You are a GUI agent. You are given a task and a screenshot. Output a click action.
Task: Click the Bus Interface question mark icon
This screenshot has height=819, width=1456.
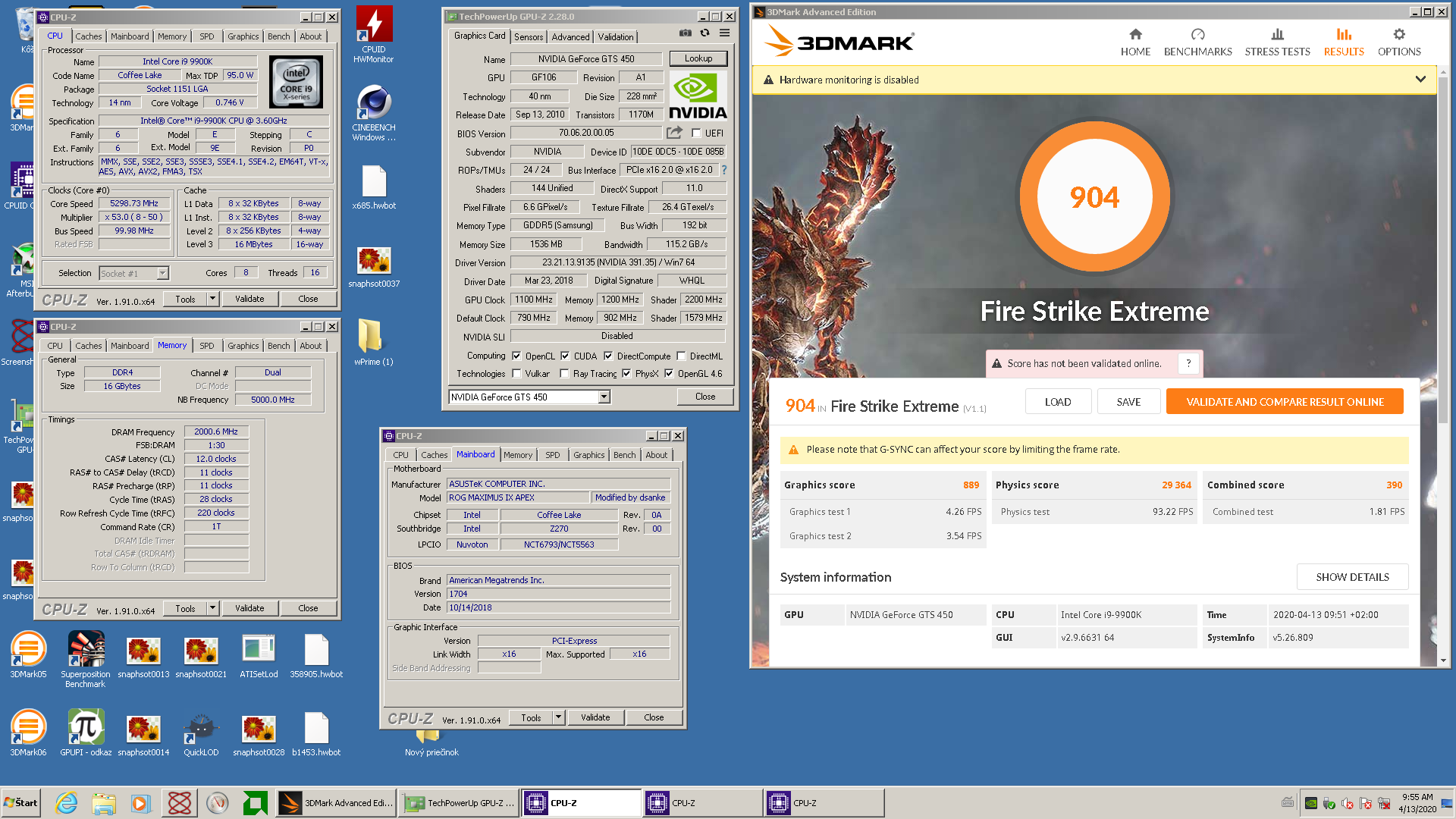coord(724,170)
